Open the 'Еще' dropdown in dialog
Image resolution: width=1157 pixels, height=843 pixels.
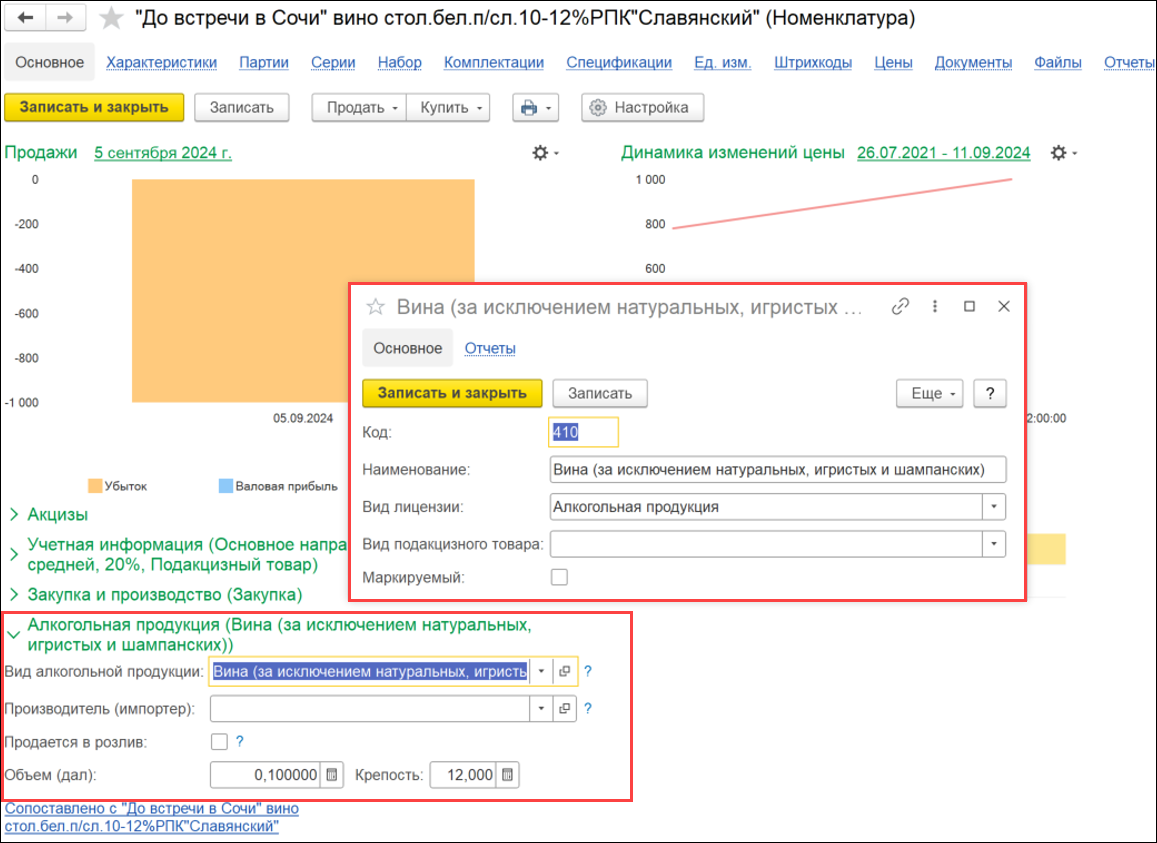pyautogui.click(x=930, y=393)
